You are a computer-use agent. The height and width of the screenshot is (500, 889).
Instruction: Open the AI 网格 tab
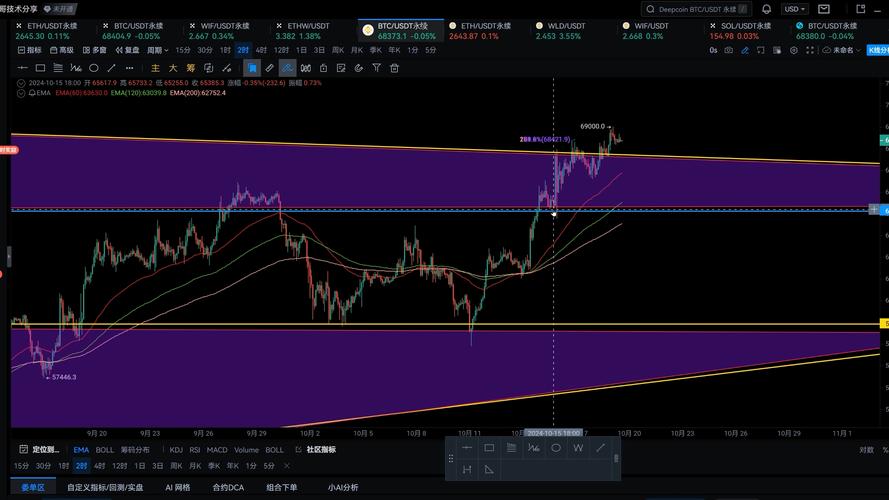(177, 488)
